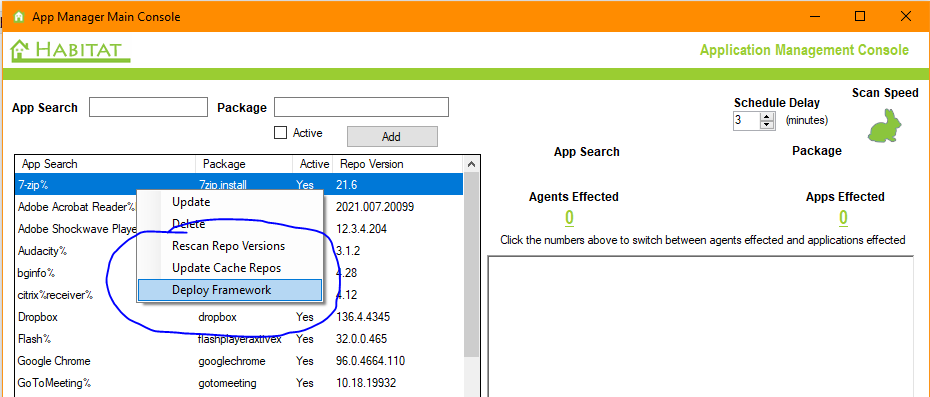Screen dimensions: 930x397
Task: Click the gotomeeting package cell
Action: pyautogui.click(x=227, y=383)
